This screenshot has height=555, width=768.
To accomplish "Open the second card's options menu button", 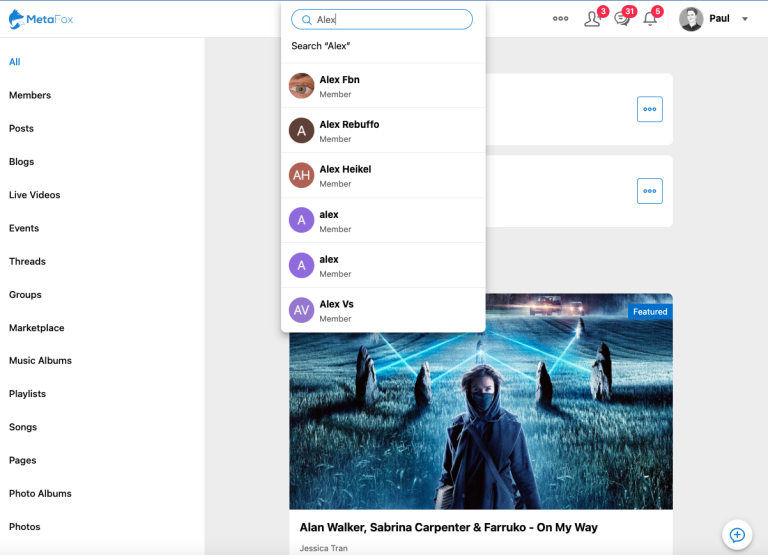I will click(649, 191).
